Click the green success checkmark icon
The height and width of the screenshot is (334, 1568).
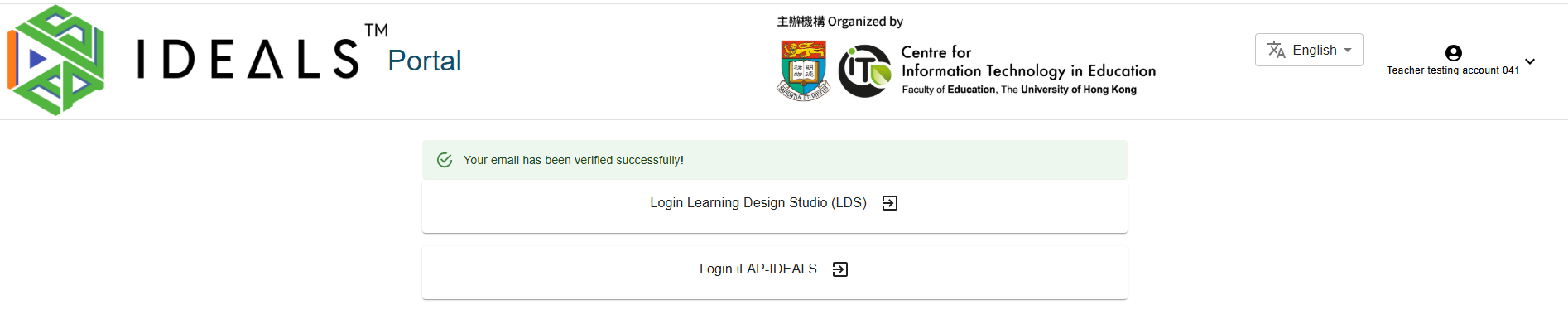pos(445,160)
